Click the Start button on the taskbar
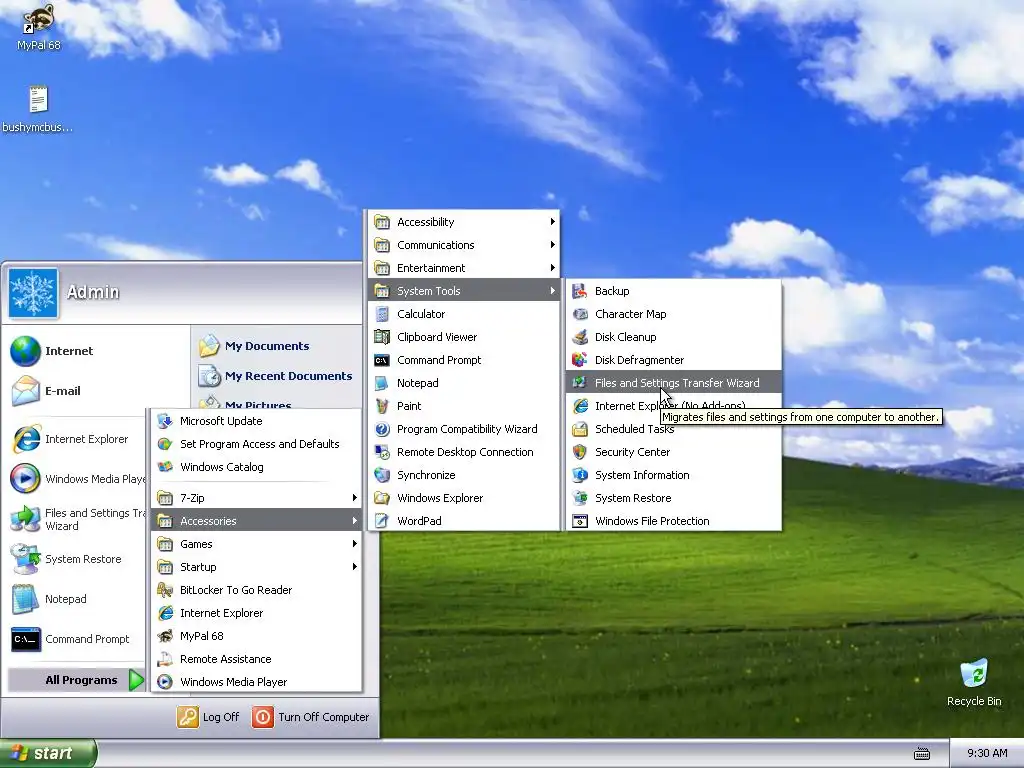The height and width of the screenshot is (768, 1024). [48, 753]
